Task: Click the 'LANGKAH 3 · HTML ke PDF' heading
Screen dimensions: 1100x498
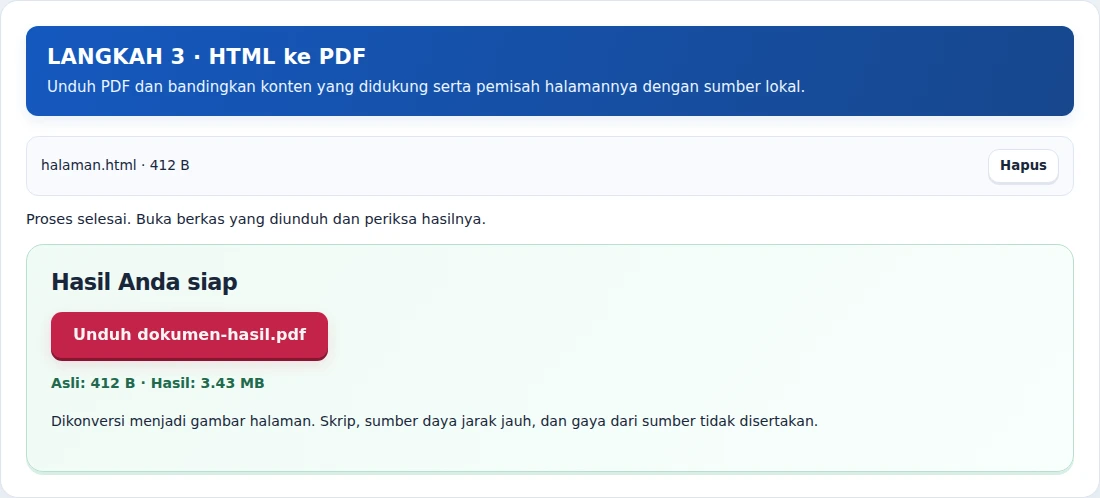Action: click(206, 57)
